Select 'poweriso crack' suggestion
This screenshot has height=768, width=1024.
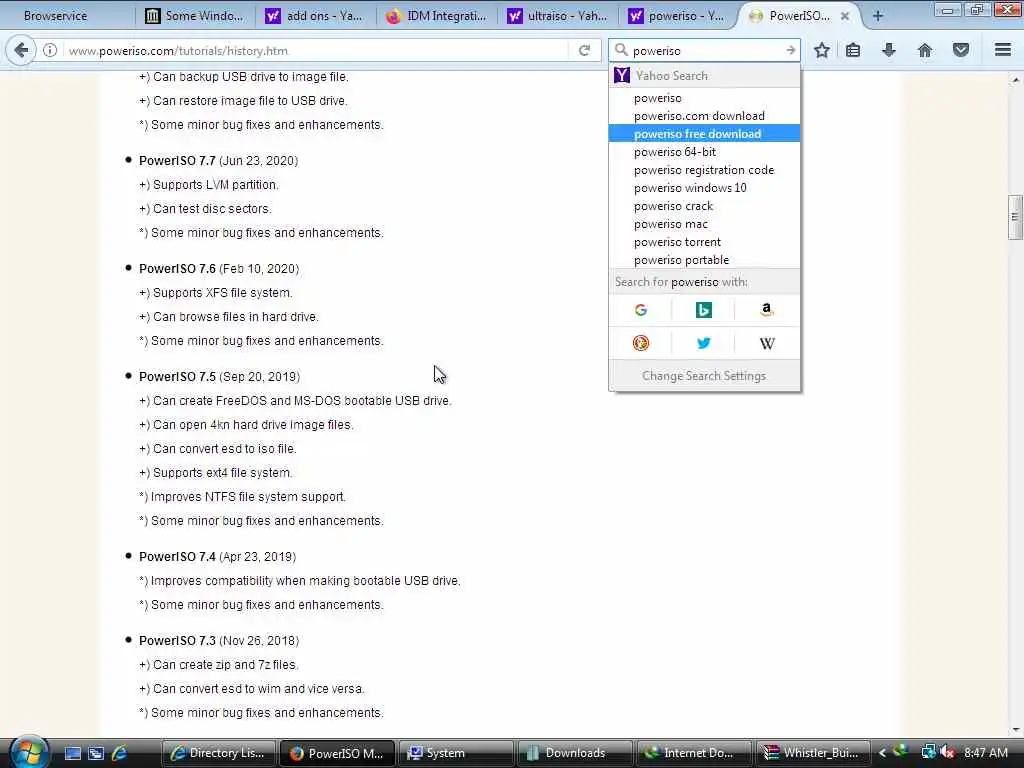tap(704, 206)
